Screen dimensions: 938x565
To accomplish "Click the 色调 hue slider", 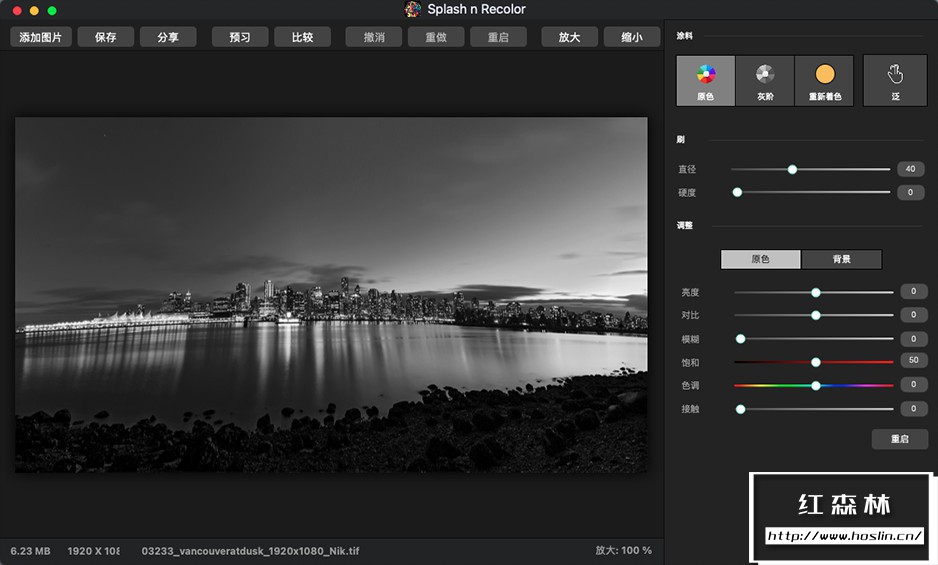I will coord(814,385).
